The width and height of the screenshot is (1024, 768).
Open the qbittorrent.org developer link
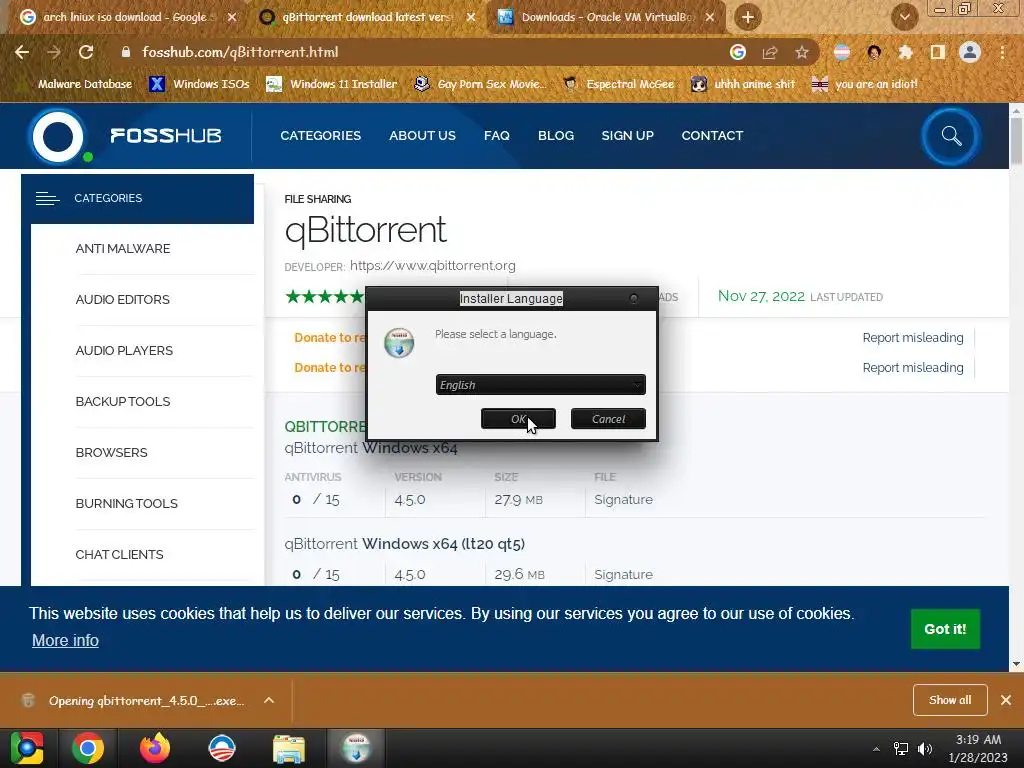click(432, 266)
